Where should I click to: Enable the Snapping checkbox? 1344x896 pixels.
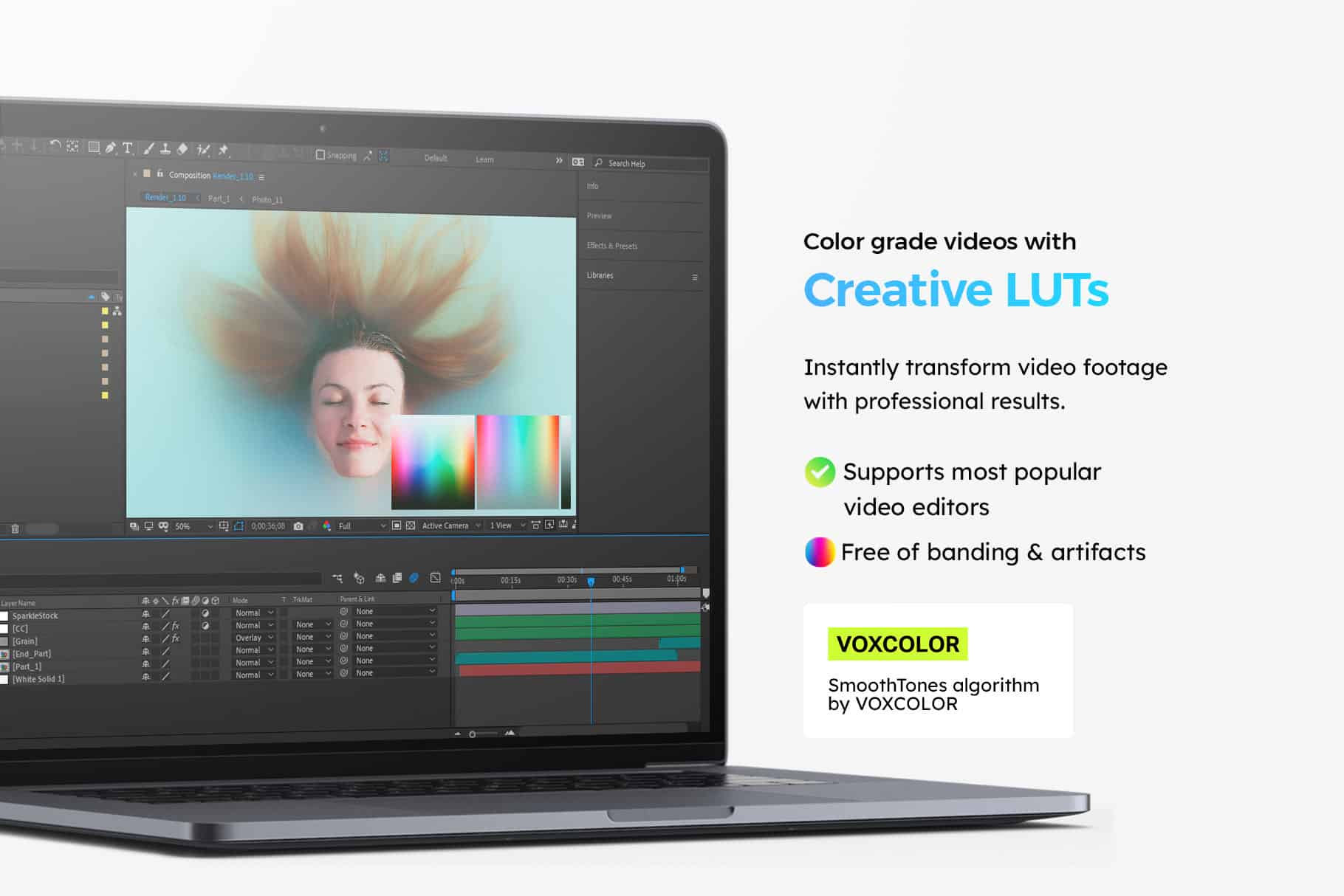click(x=320, y=155)
